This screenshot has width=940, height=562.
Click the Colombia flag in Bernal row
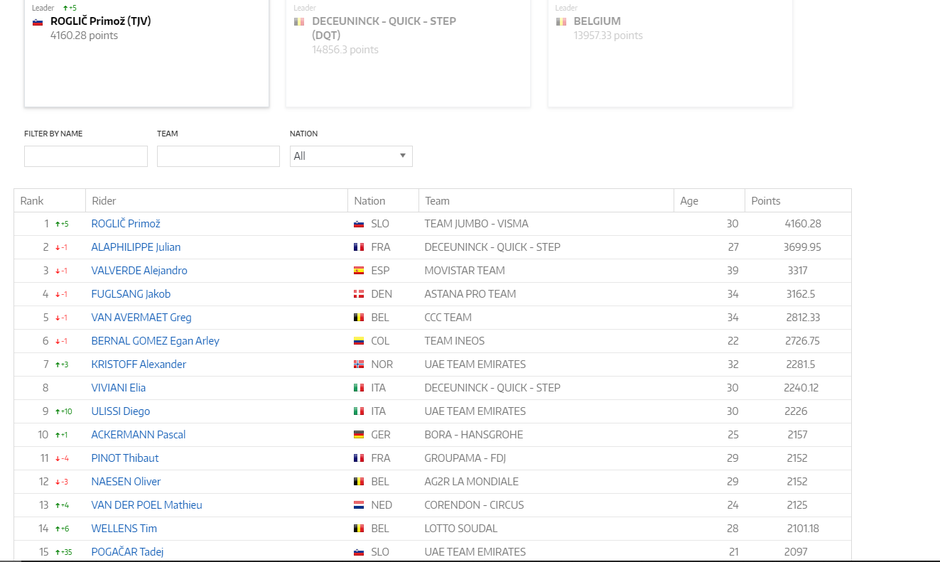pos(359,341)
